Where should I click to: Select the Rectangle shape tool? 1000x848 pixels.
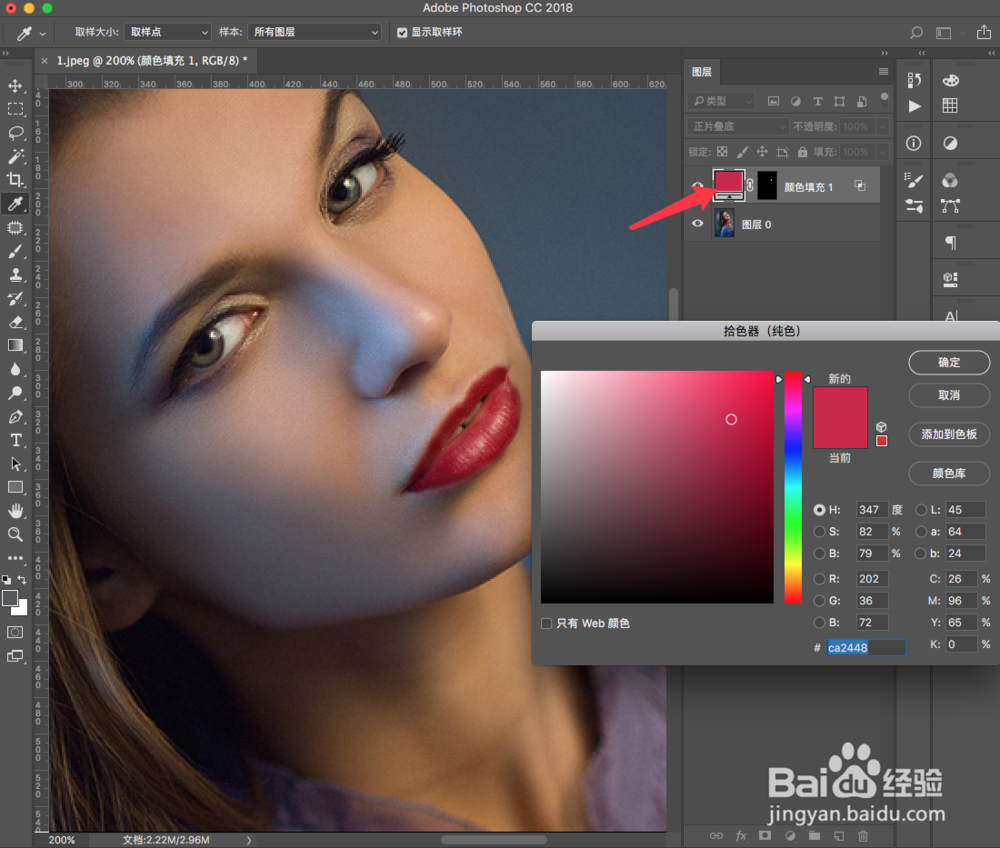point(15,488)
